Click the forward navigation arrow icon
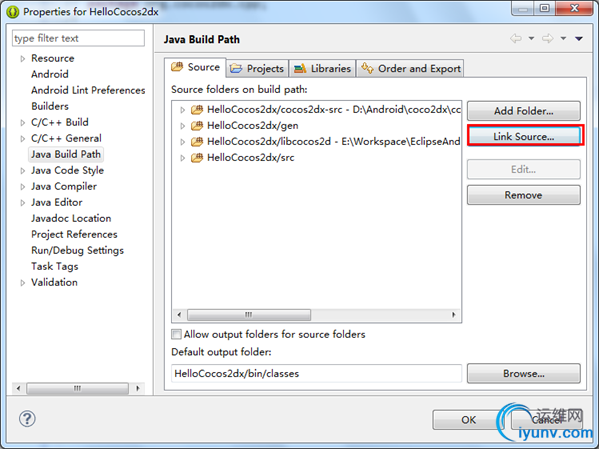This screenshot has height=449, width=599. coord(547,38)
